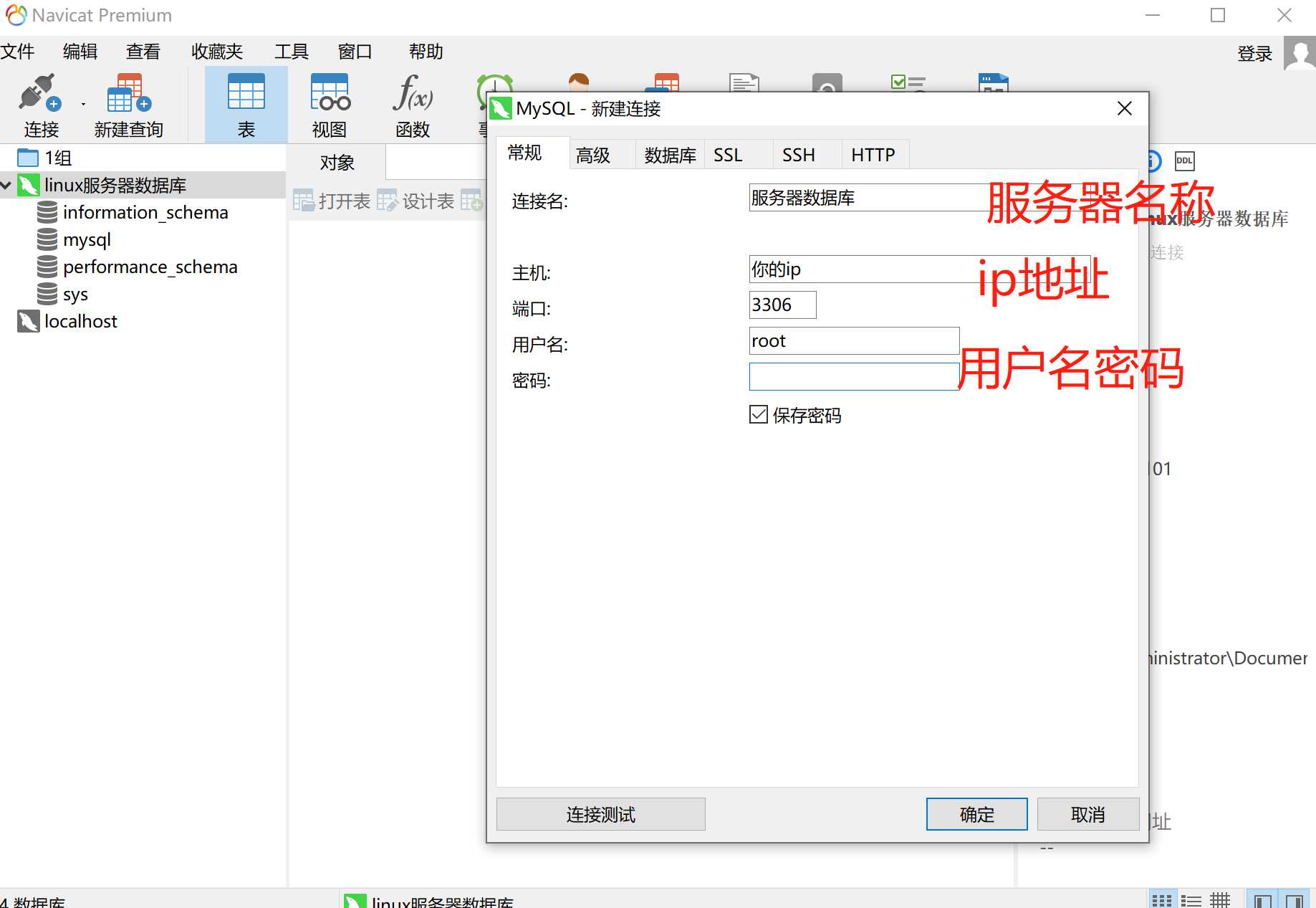The height and width of the screenshot is (908, 1316).
Task: Switch to the HTTP tab
Action: (875, 155)
